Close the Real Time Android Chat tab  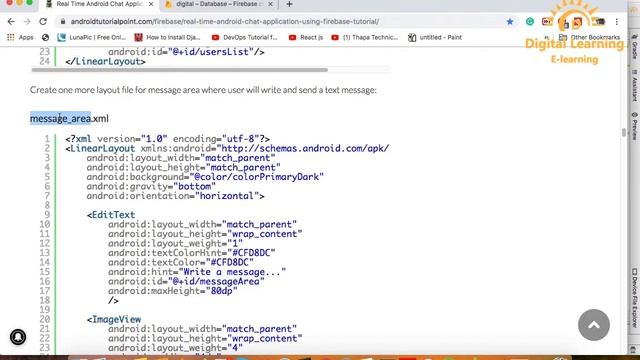(151, 4)
